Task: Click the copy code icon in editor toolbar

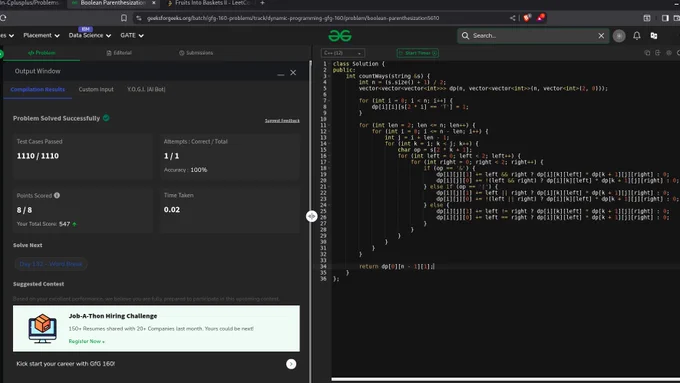Action: pos(647,53)
